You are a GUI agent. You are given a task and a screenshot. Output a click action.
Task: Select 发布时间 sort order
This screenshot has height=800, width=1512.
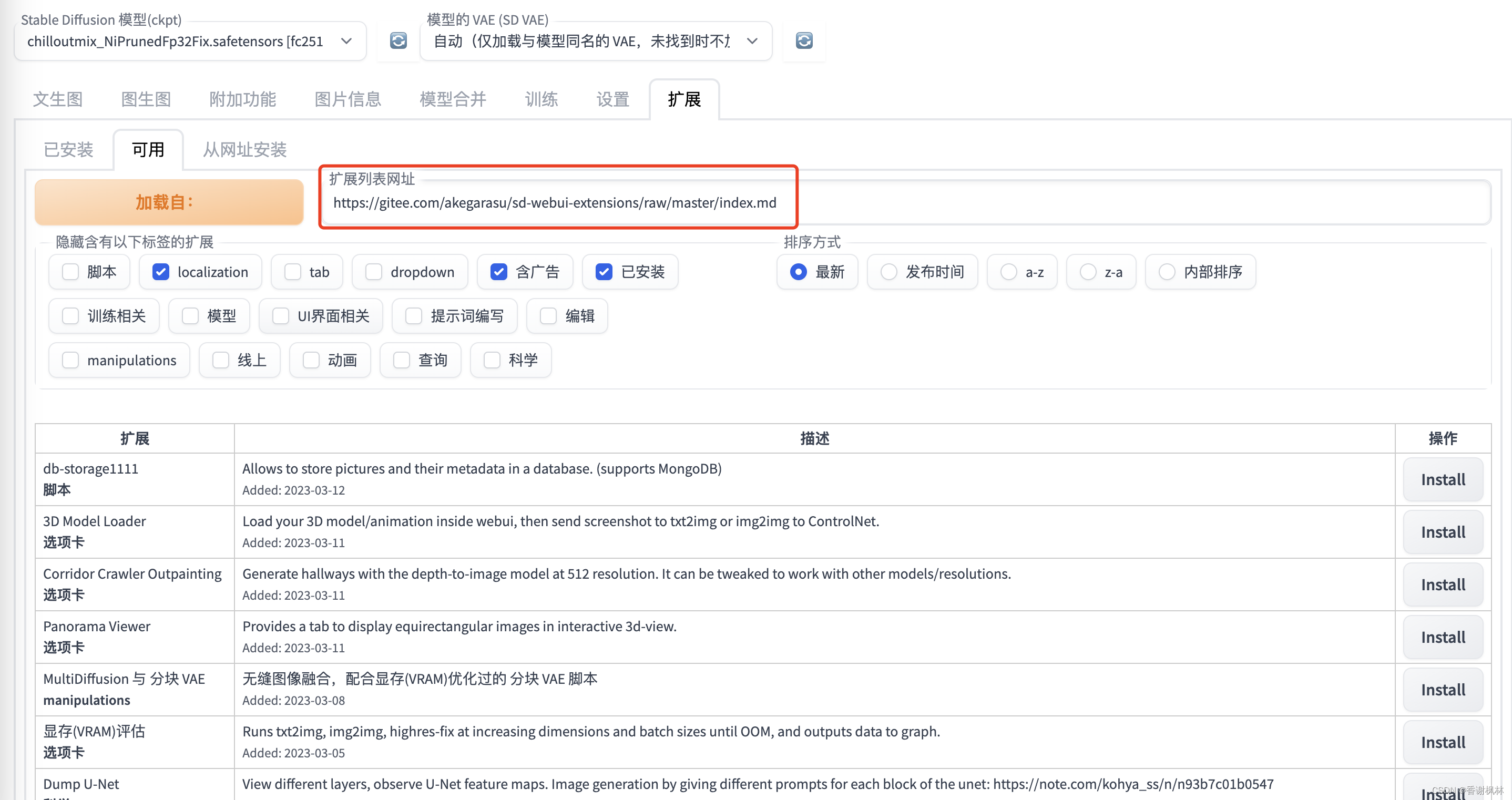(x=888, y=272)
